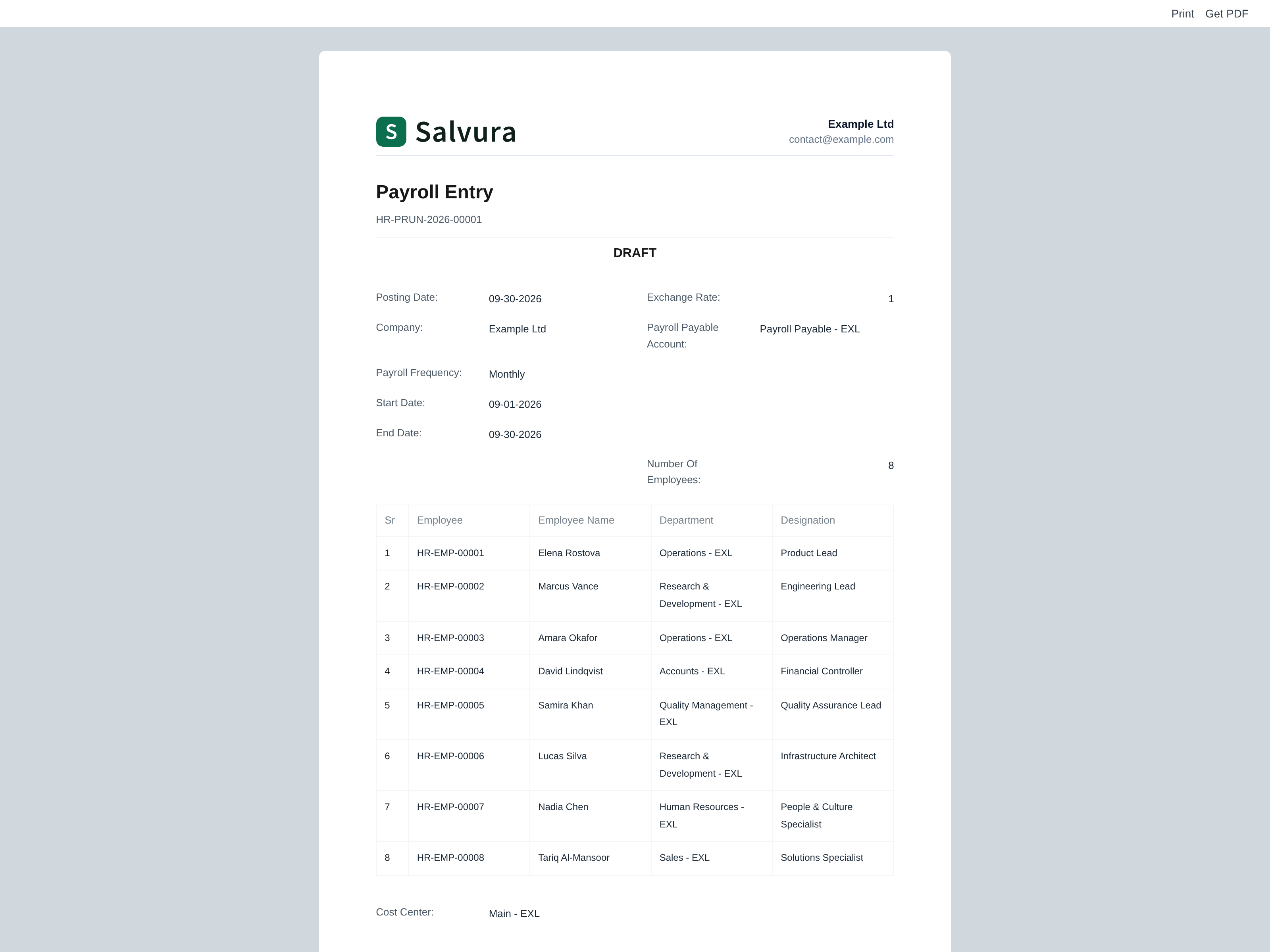Image resolution: width=1270 pixels, height=952 pixels.
Task: Click employee ID HR-EMP-00008
Action: point(450,858)
